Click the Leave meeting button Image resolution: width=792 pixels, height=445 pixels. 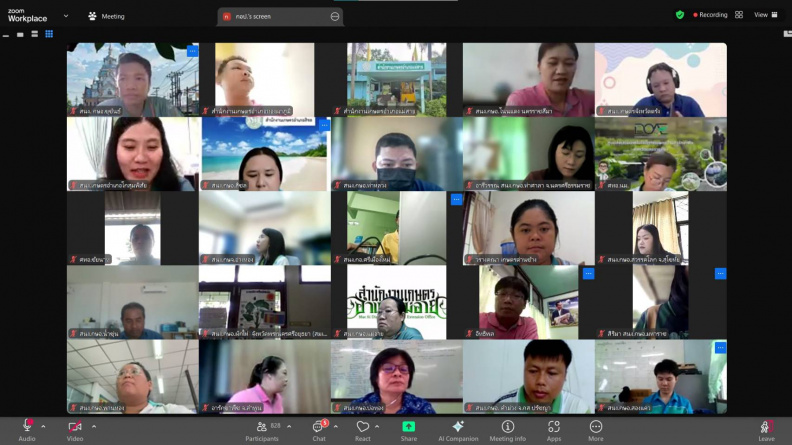(x=766, y=431)
